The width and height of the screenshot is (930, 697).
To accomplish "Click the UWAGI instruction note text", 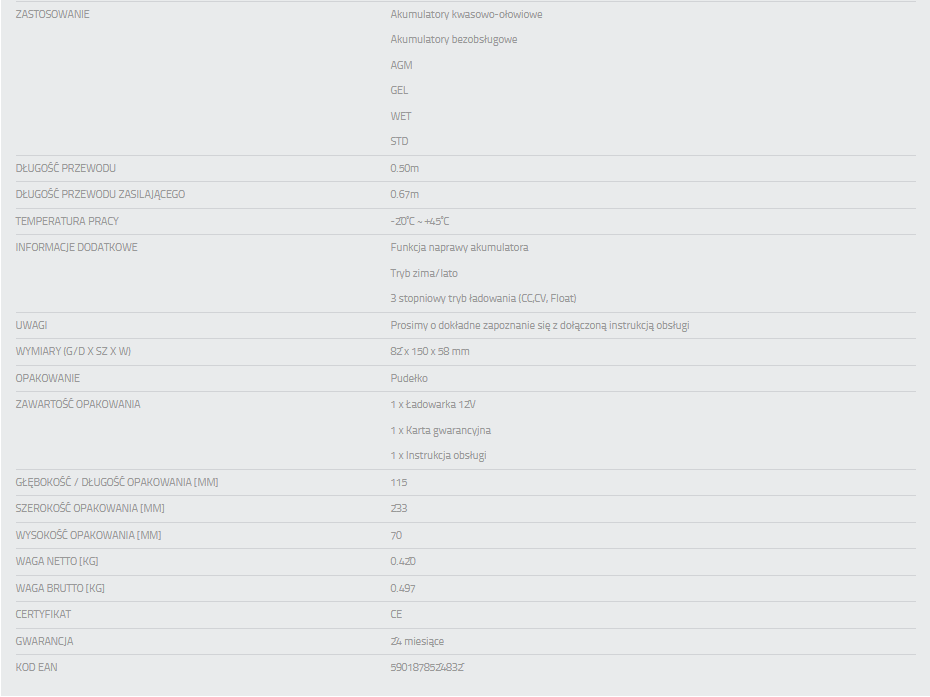I will click(539, 325).
